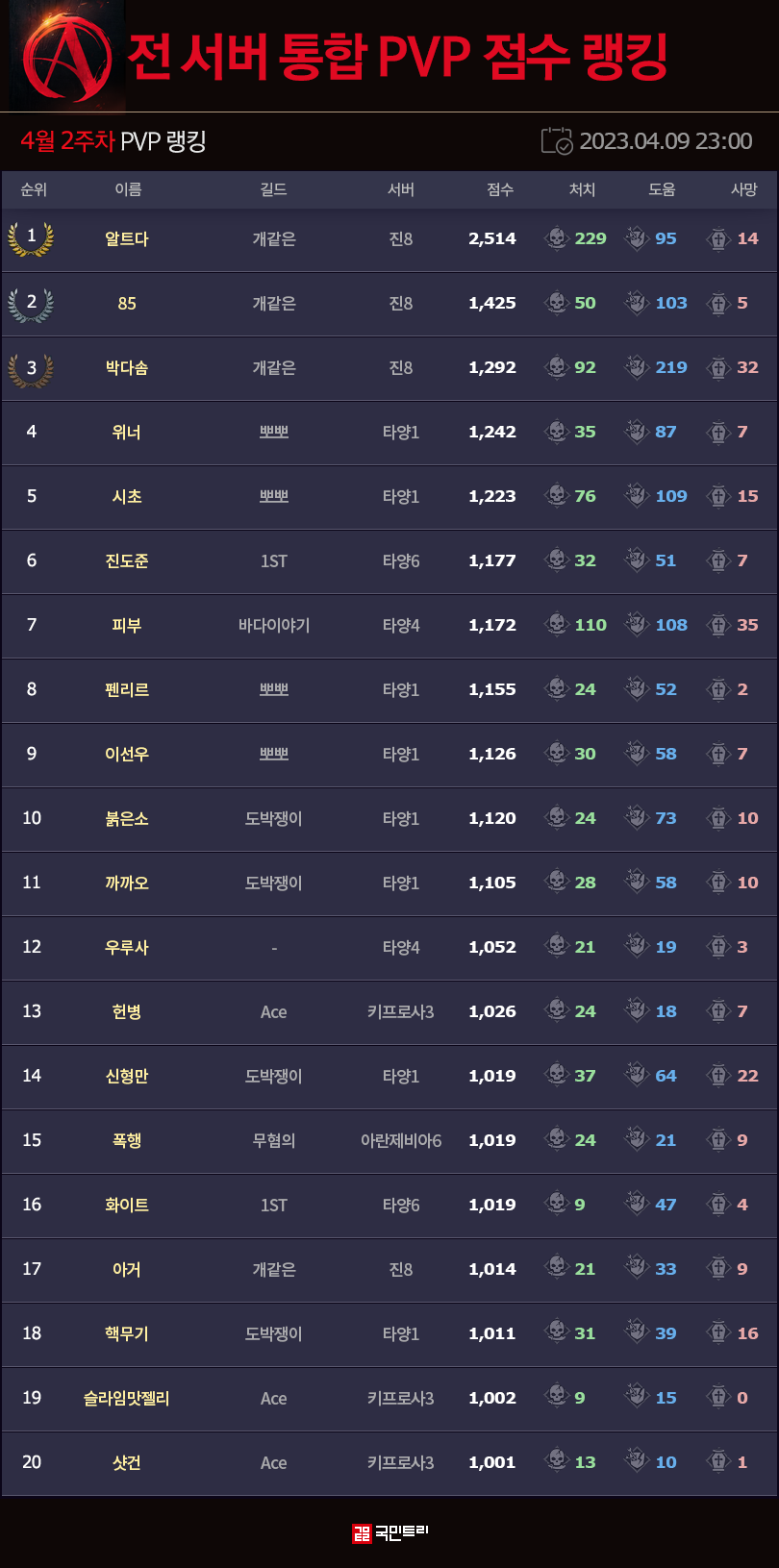
Task: Open player name 슬라임맛젤리
Action: click(x=127, y=1398)
